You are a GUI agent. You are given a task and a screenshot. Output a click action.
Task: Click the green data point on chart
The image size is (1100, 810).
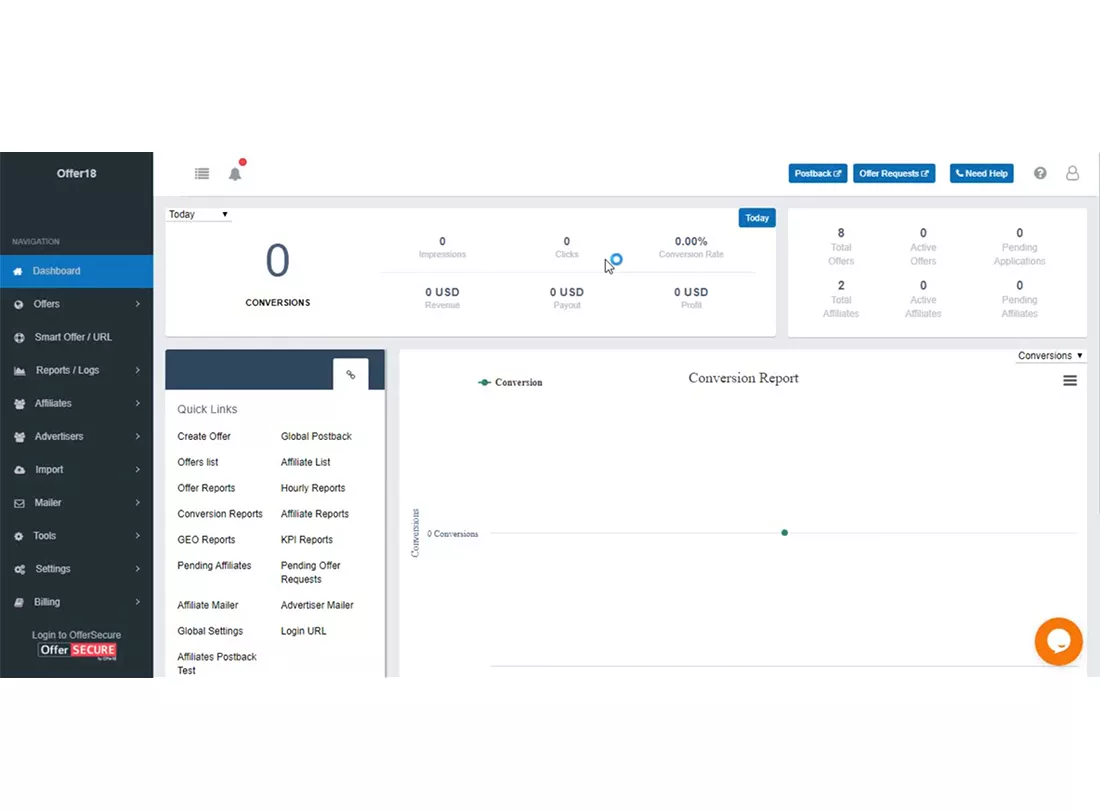(784, 533)
